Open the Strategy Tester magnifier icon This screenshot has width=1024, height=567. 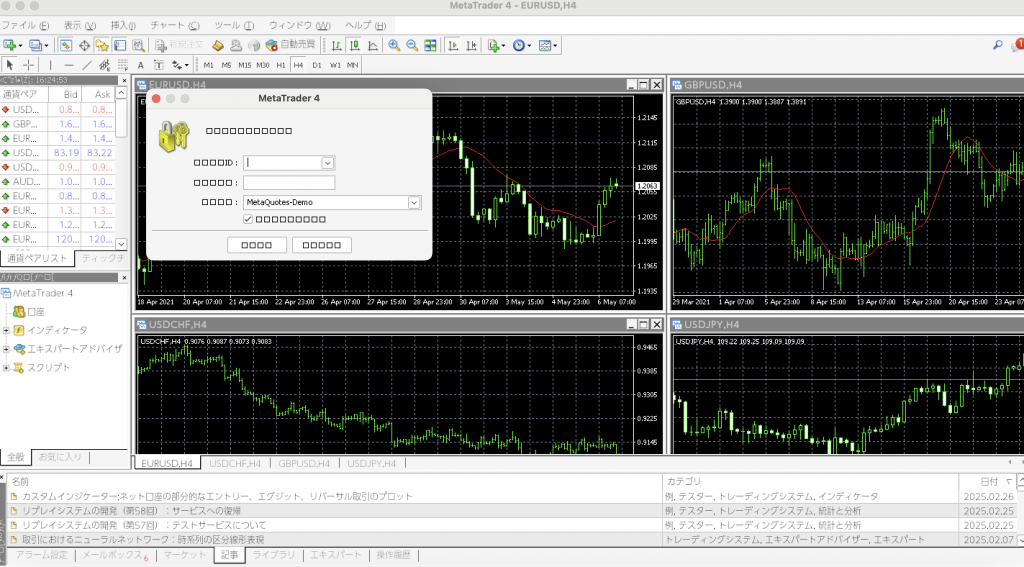138,45
